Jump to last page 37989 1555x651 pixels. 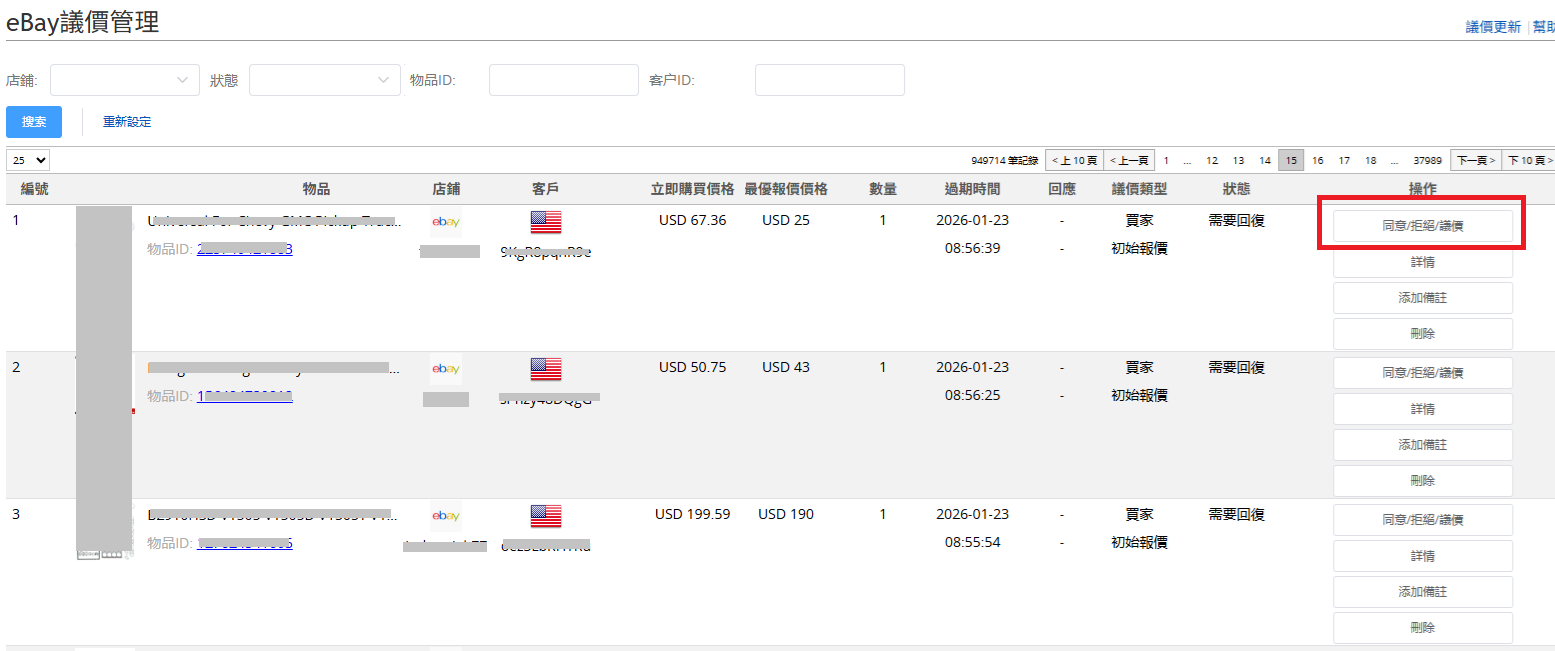point(1427,160)
